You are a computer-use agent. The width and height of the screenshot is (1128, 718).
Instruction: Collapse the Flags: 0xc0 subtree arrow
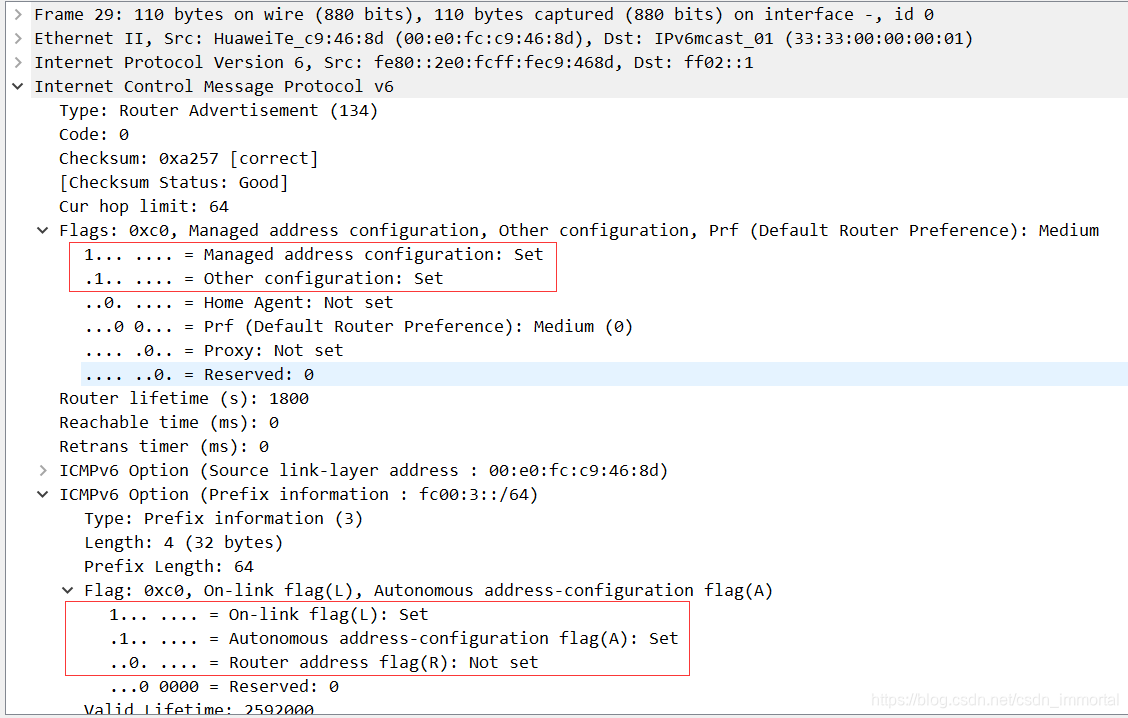point(43,230)
